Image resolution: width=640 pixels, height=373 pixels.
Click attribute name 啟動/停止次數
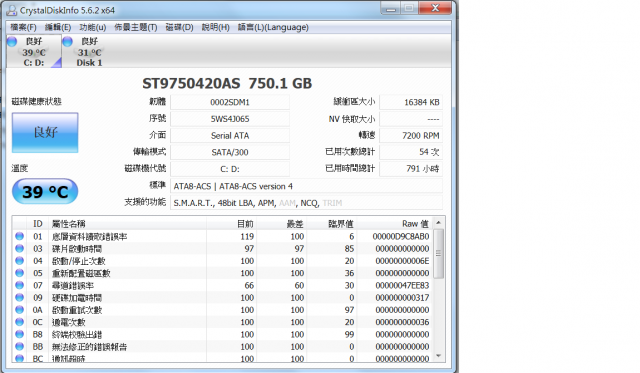pos(78,261)
